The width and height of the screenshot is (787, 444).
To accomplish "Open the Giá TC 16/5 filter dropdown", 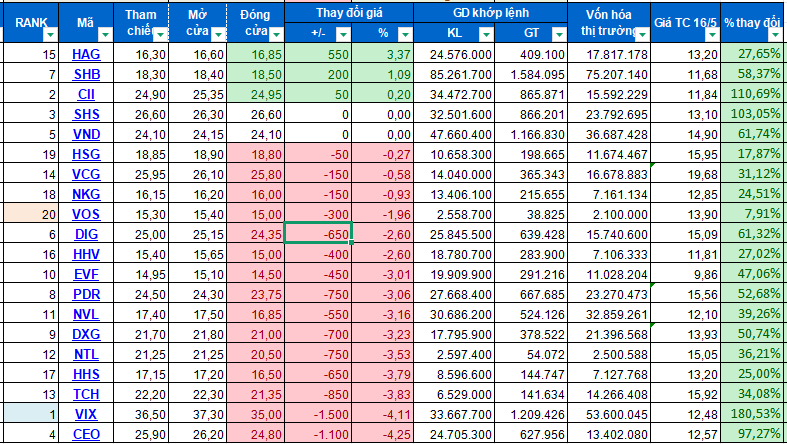I will 712,35.
